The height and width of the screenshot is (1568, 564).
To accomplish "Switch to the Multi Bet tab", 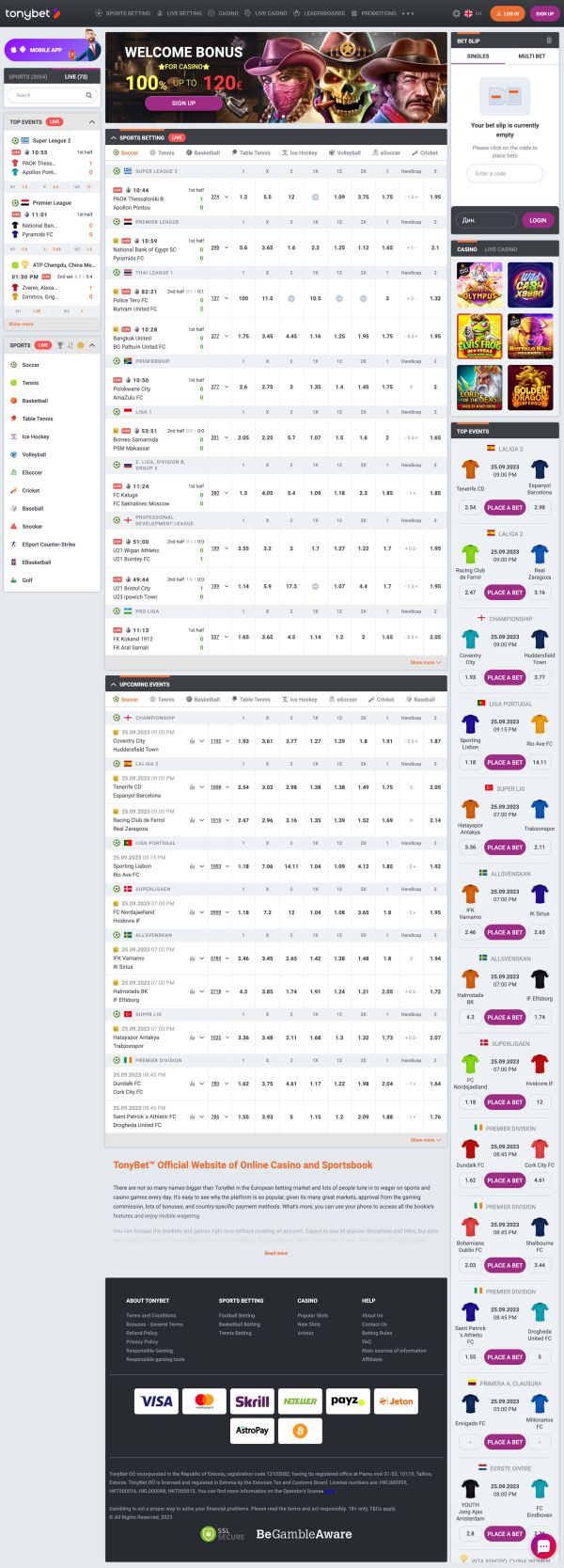I will click(531, 56).
